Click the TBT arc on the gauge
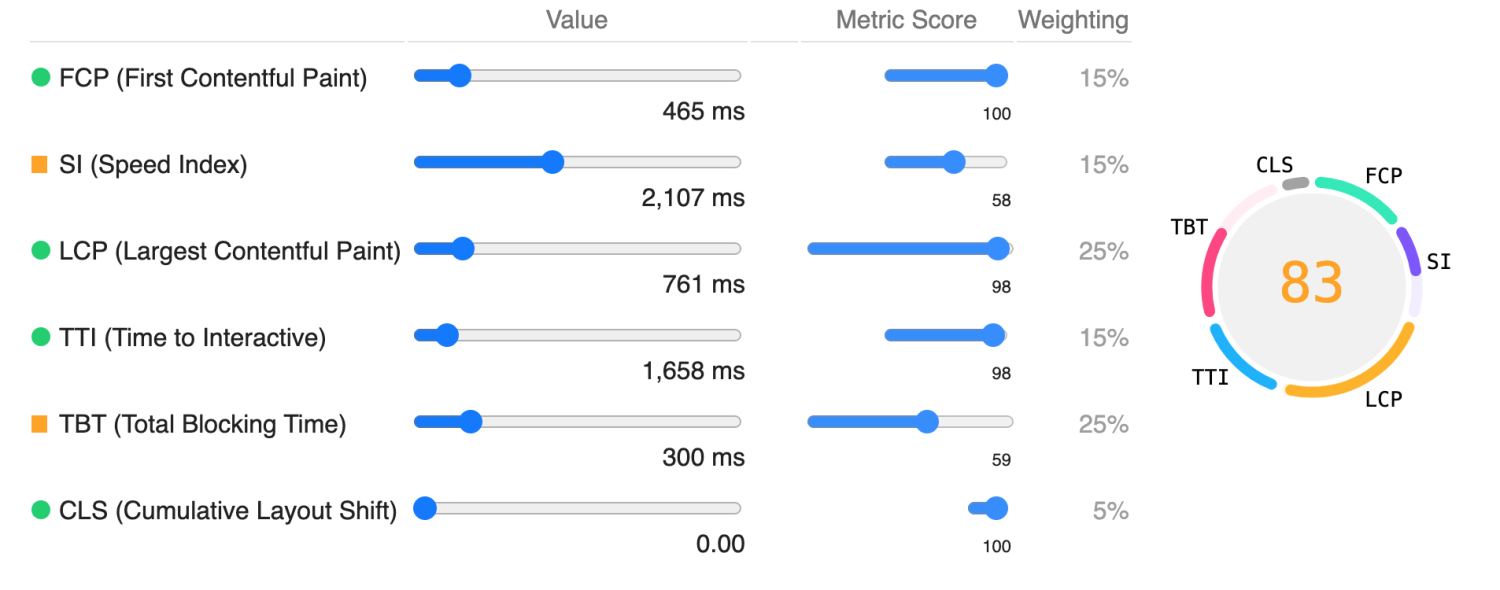1500x590 pixels. (x=1209, y=270)
